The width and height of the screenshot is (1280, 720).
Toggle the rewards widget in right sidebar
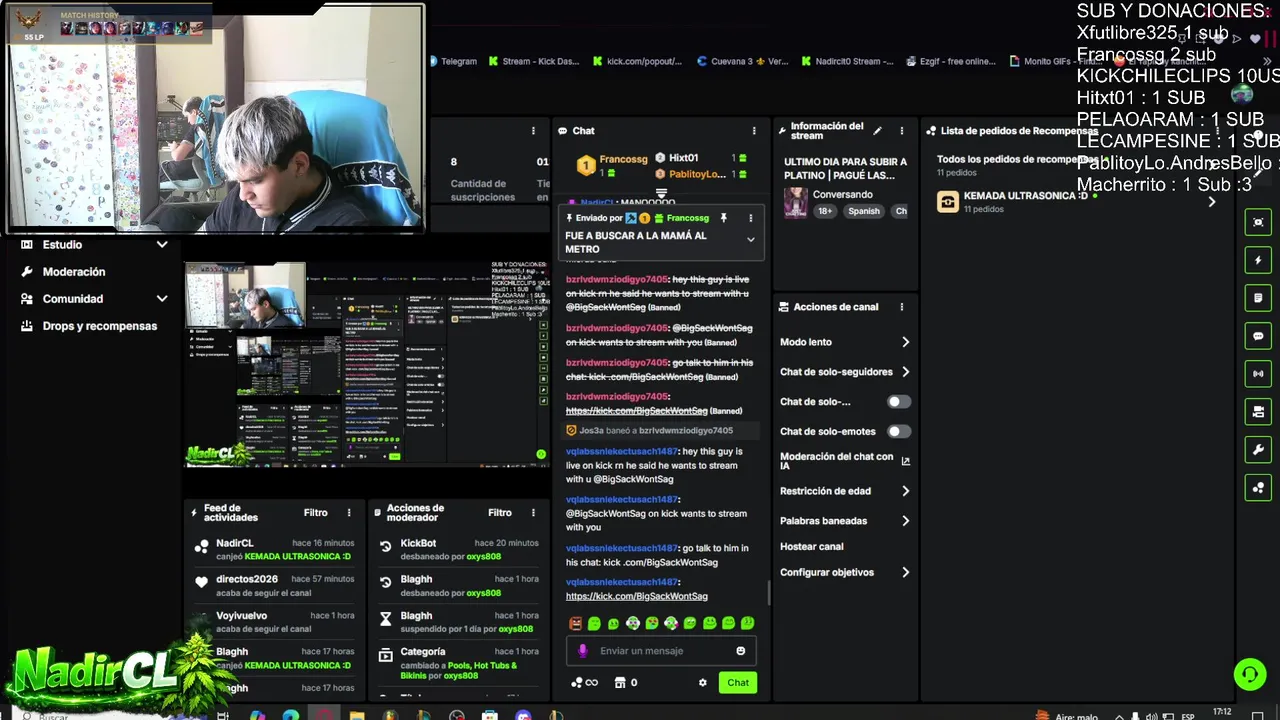[1258, 488]
